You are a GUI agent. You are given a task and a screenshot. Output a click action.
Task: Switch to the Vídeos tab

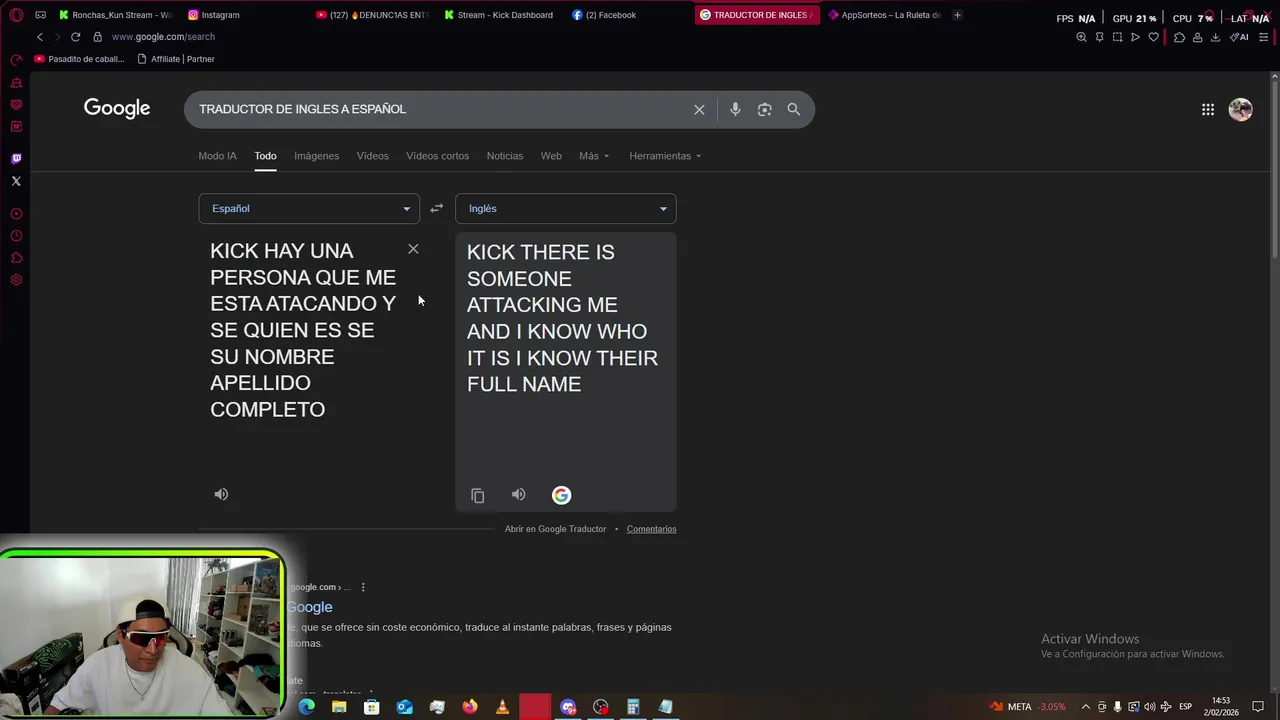pos(372,156)
